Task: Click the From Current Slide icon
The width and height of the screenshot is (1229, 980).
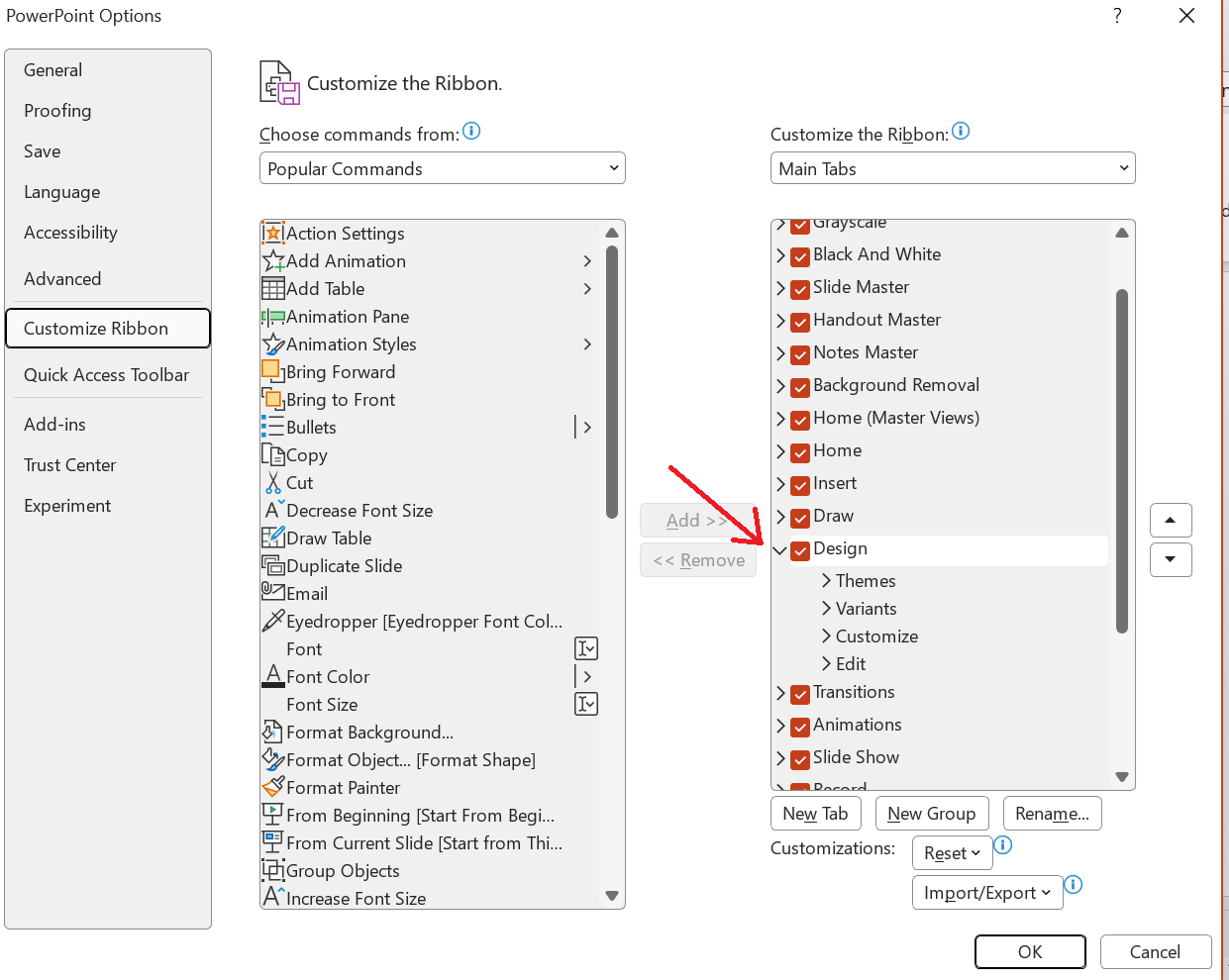Action: pyautogui.click(x=272, y=842)
